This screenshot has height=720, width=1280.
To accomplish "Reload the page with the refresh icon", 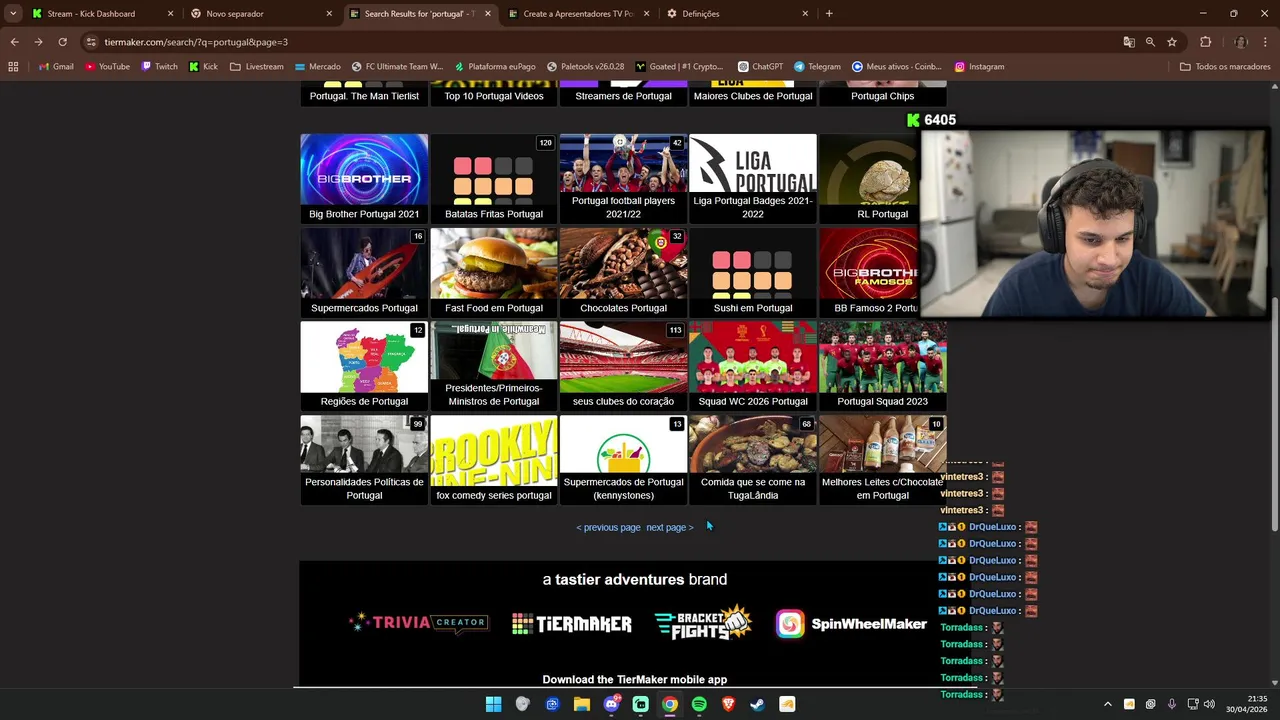I will [x=62, y=42].
